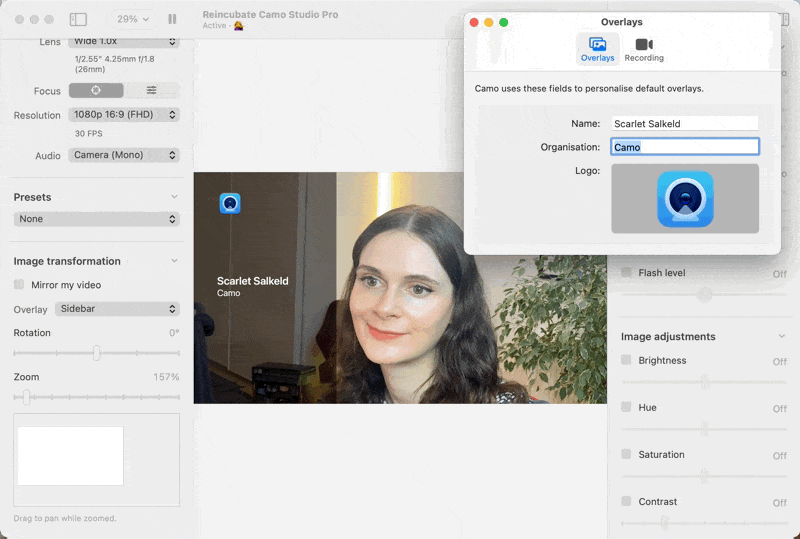Viewport: 800px width, 539px height.
Task: Open the Presets None dropdown
Action: 96,219
